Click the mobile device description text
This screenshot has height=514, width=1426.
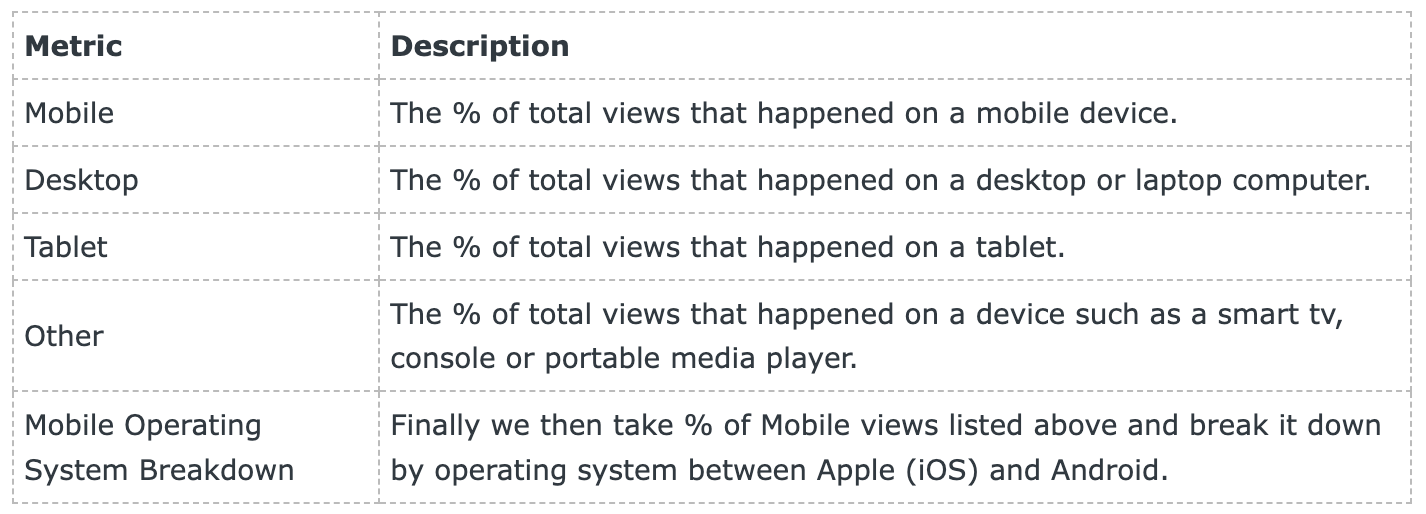coord(785,113)
